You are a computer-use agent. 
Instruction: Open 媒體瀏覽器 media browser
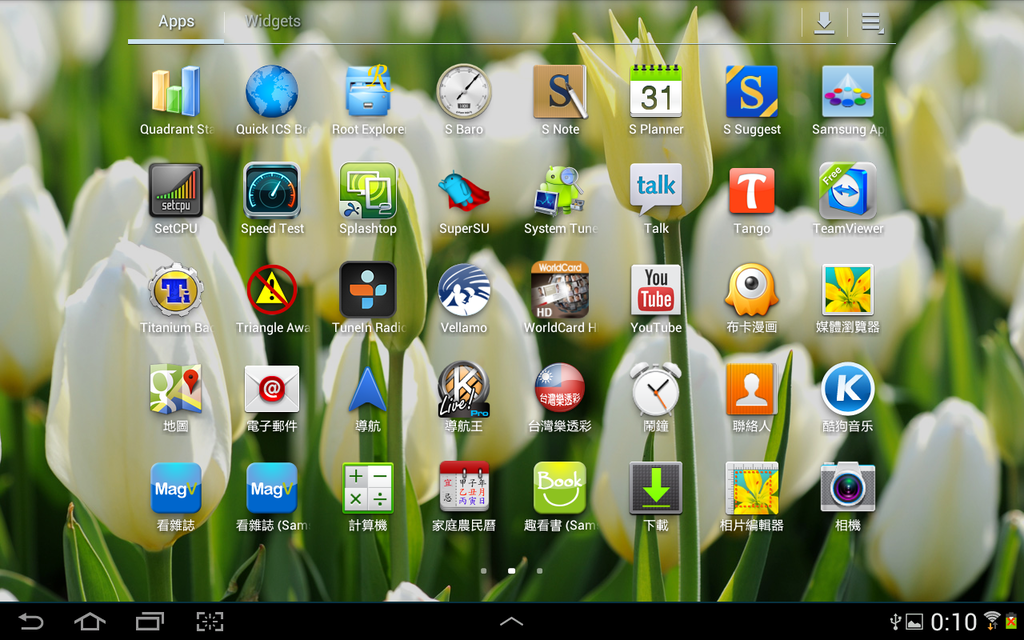848,290
